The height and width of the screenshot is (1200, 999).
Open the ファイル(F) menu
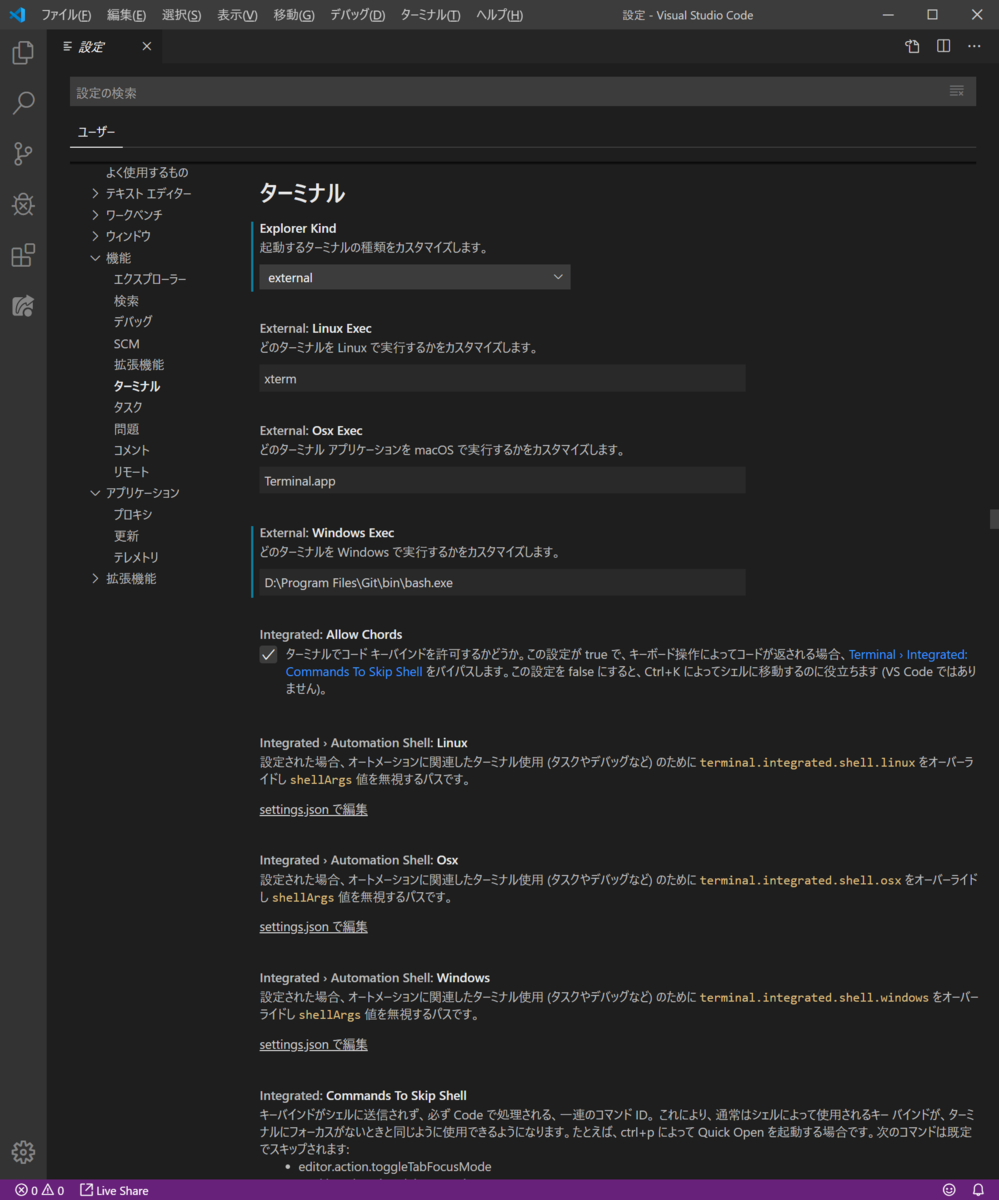(66, 15)
